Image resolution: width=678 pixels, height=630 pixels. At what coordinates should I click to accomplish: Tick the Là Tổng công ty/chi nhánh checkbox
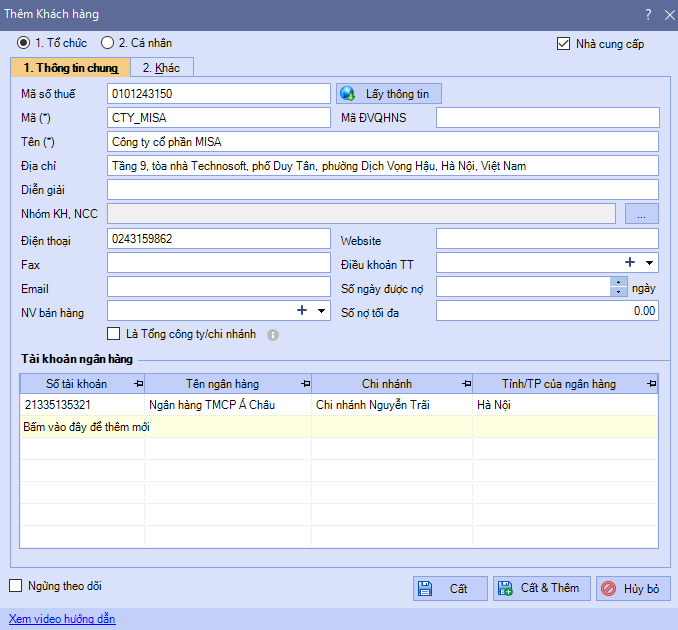[114, 334]
